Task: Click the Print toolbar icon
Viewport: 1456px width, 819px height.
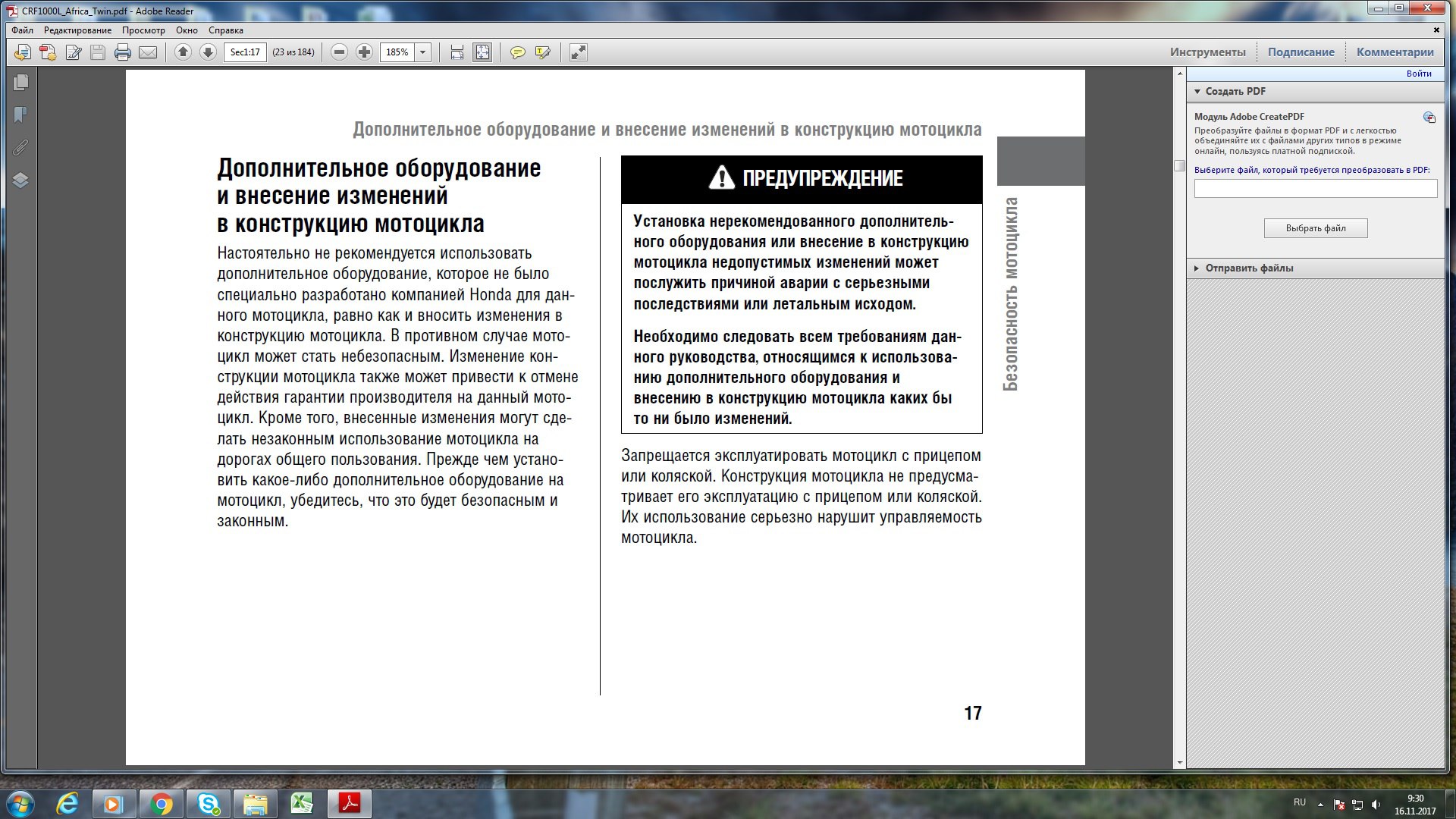Action: pos(123,52)
